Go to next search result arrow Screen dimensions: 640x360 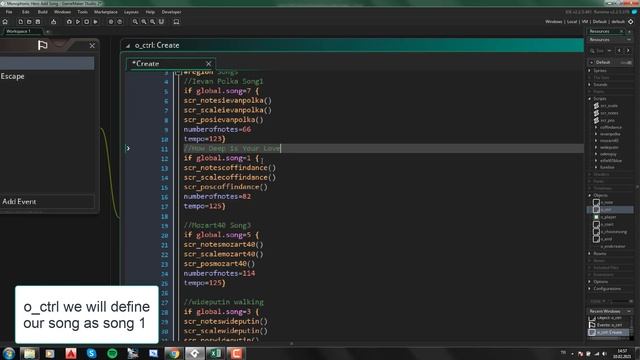(x=628, y=51)
